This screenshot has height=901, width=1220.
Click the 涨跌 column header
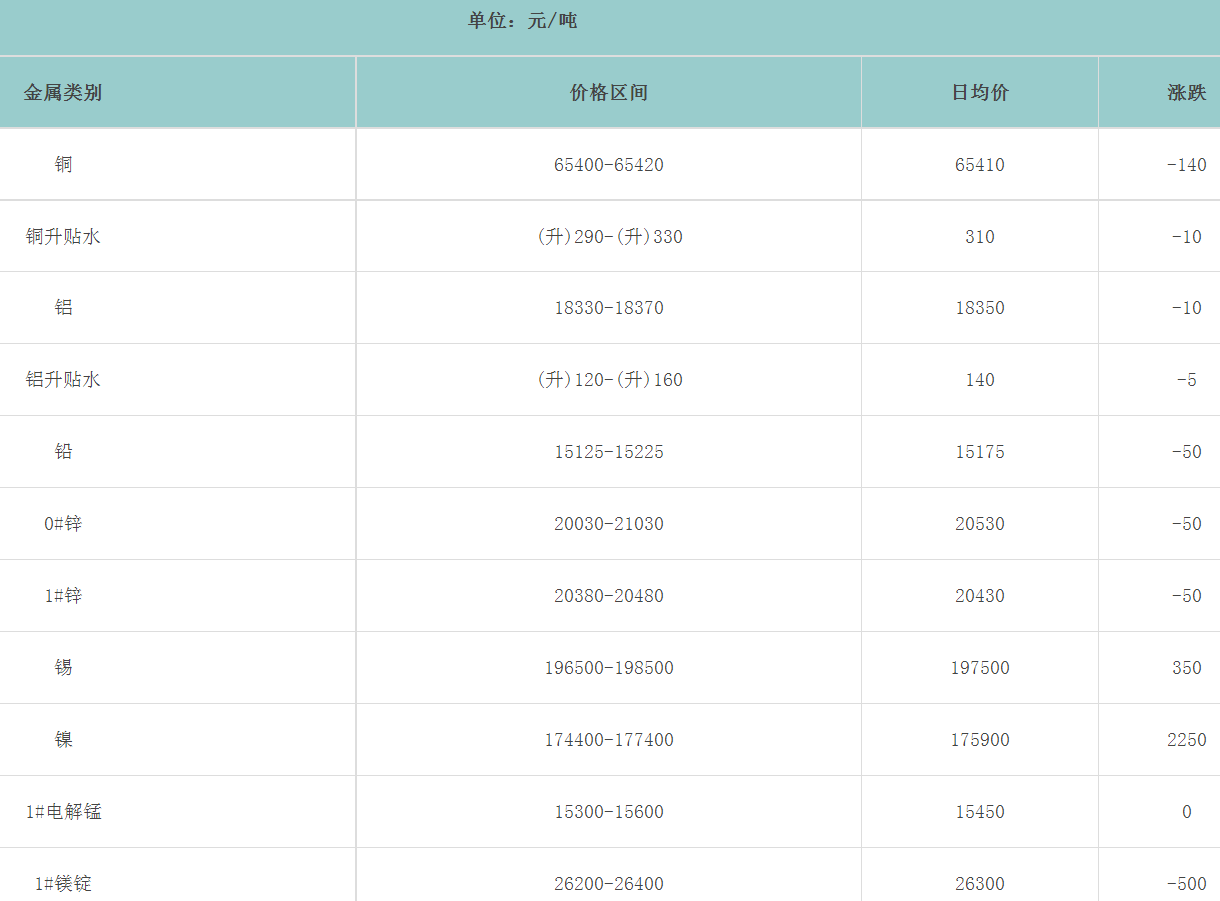point(1186,93)
